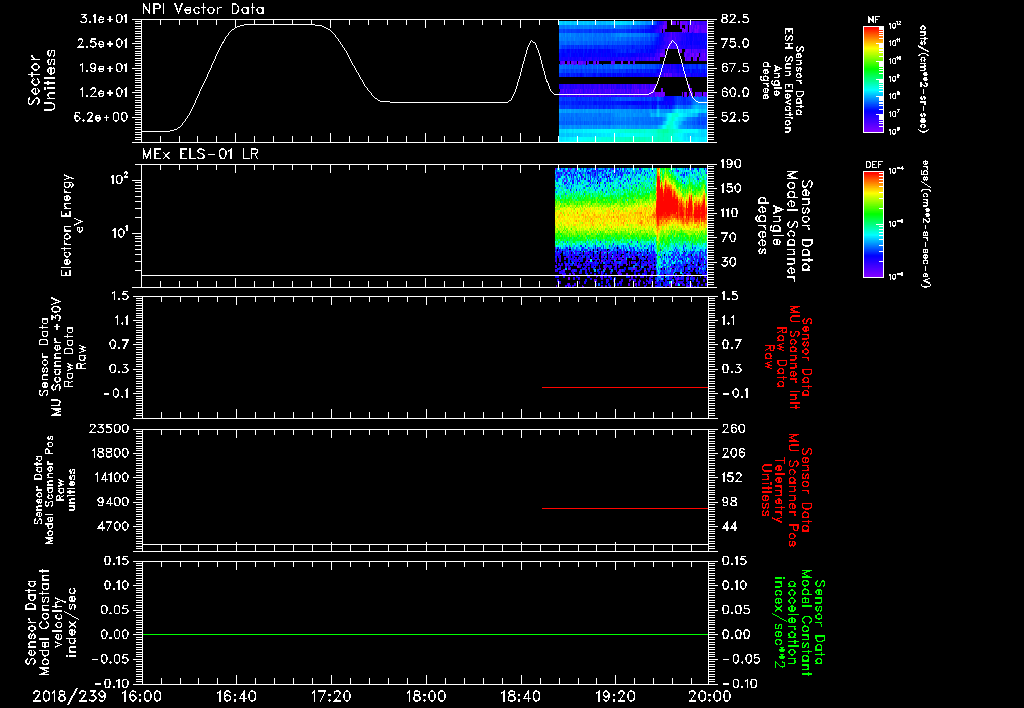Screen dimensions: 1024x708
Task: Click the 18:40 time axis label
Action: pyautogui.click(x=520, y=696)
